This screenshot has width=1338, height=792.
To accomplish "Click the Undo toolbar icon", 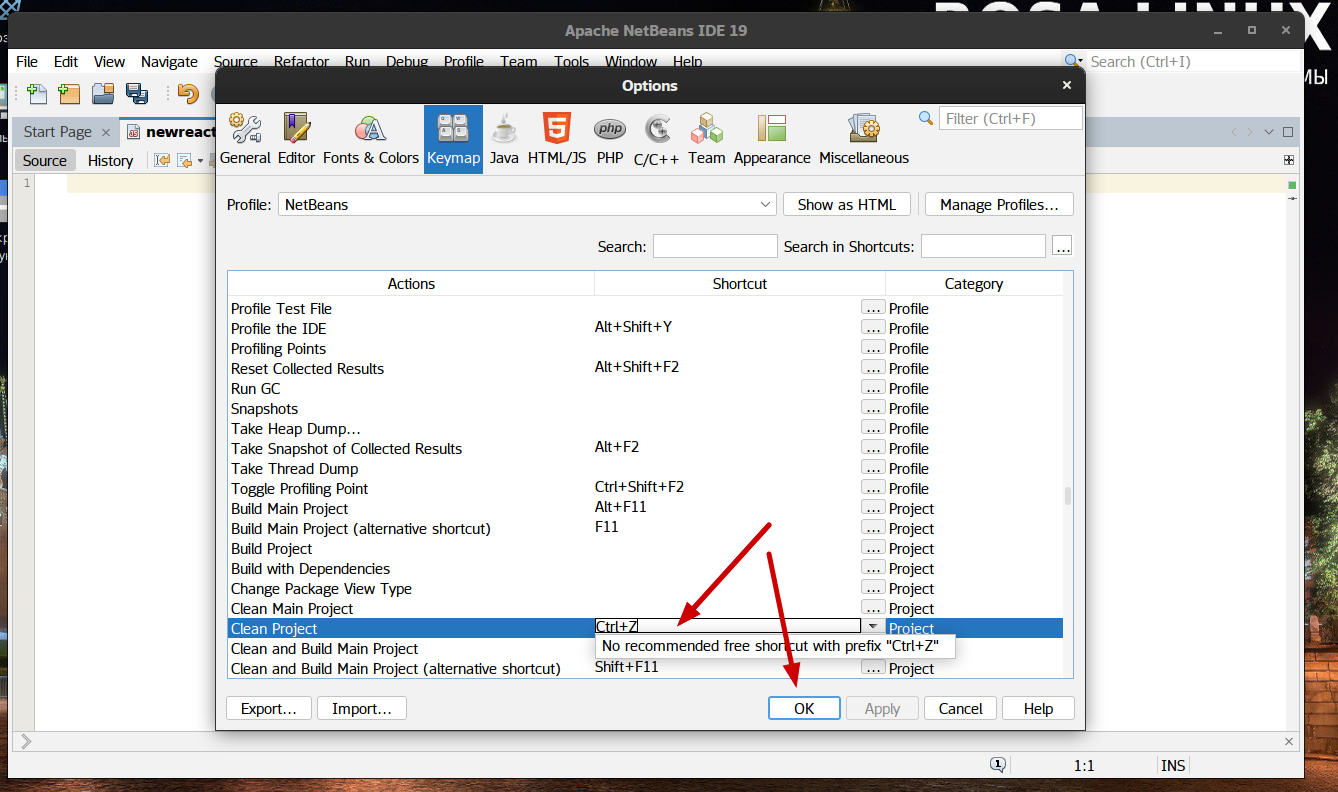I will (x=188, y=94).
